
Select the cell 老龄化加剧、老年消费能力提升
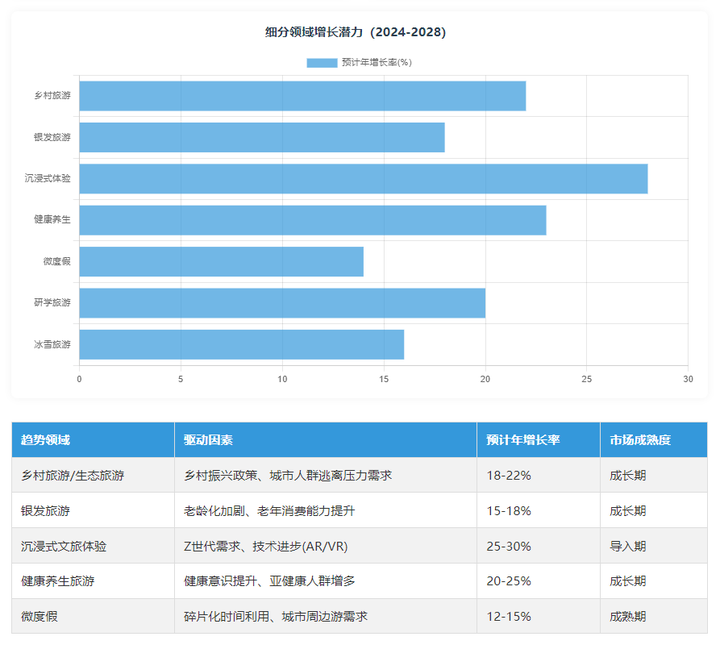pyautogui.click(x=326, y=511)
